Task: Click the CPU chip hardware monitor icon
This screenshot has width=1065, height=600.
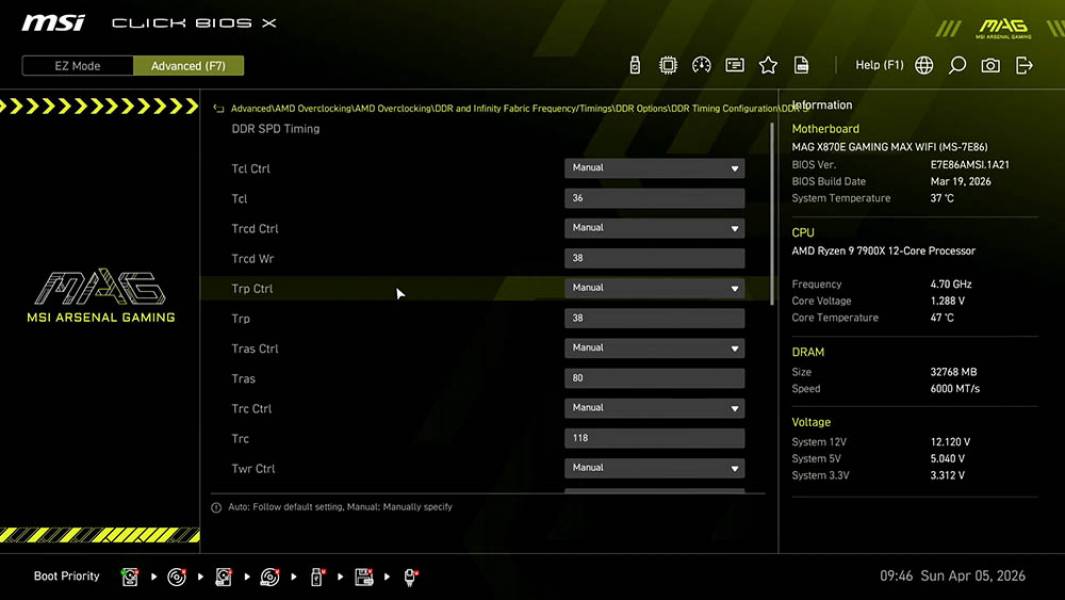Action: click(x=668, y=64)
